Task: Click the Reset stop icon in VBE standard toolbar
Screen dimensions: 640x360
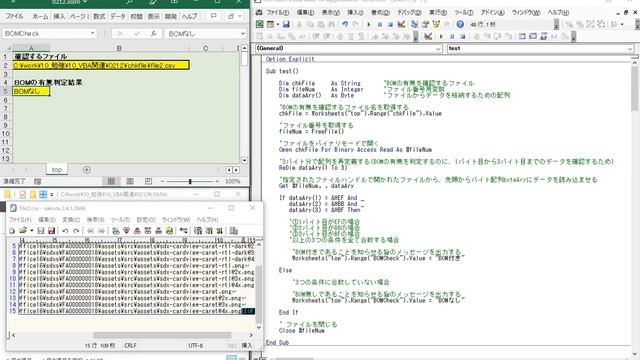Action: click(x=391, y=24)
